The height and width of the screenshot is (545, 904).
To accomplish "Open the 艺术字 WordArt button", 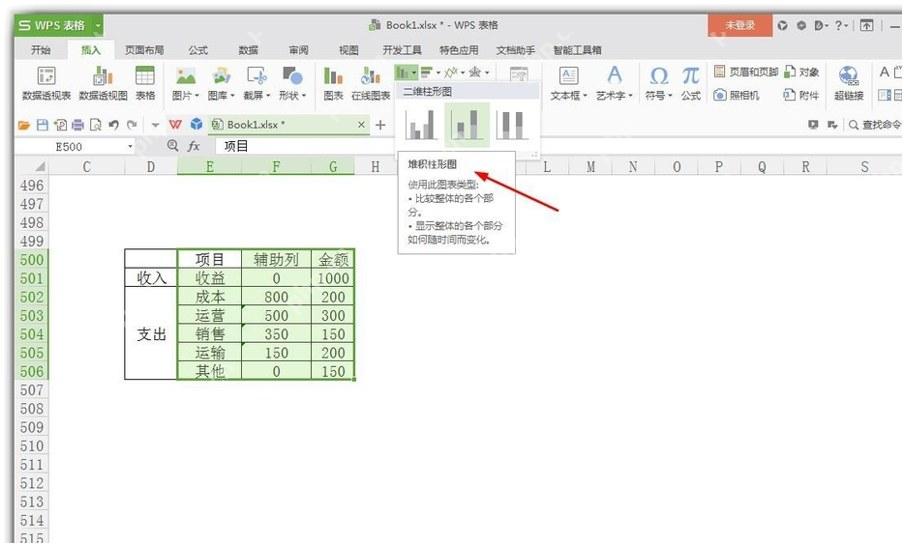I will 615,84.
